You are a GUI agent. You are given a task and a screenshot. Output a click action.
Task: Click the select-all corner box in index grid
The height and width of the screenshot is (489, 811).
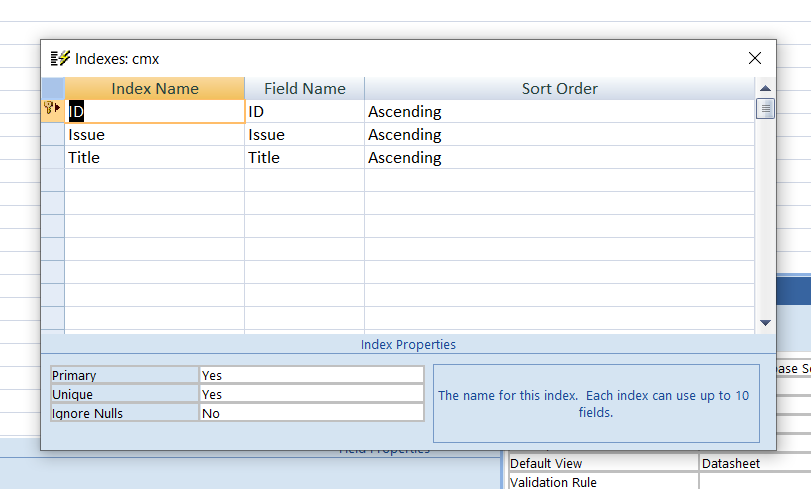pos(53,88)
